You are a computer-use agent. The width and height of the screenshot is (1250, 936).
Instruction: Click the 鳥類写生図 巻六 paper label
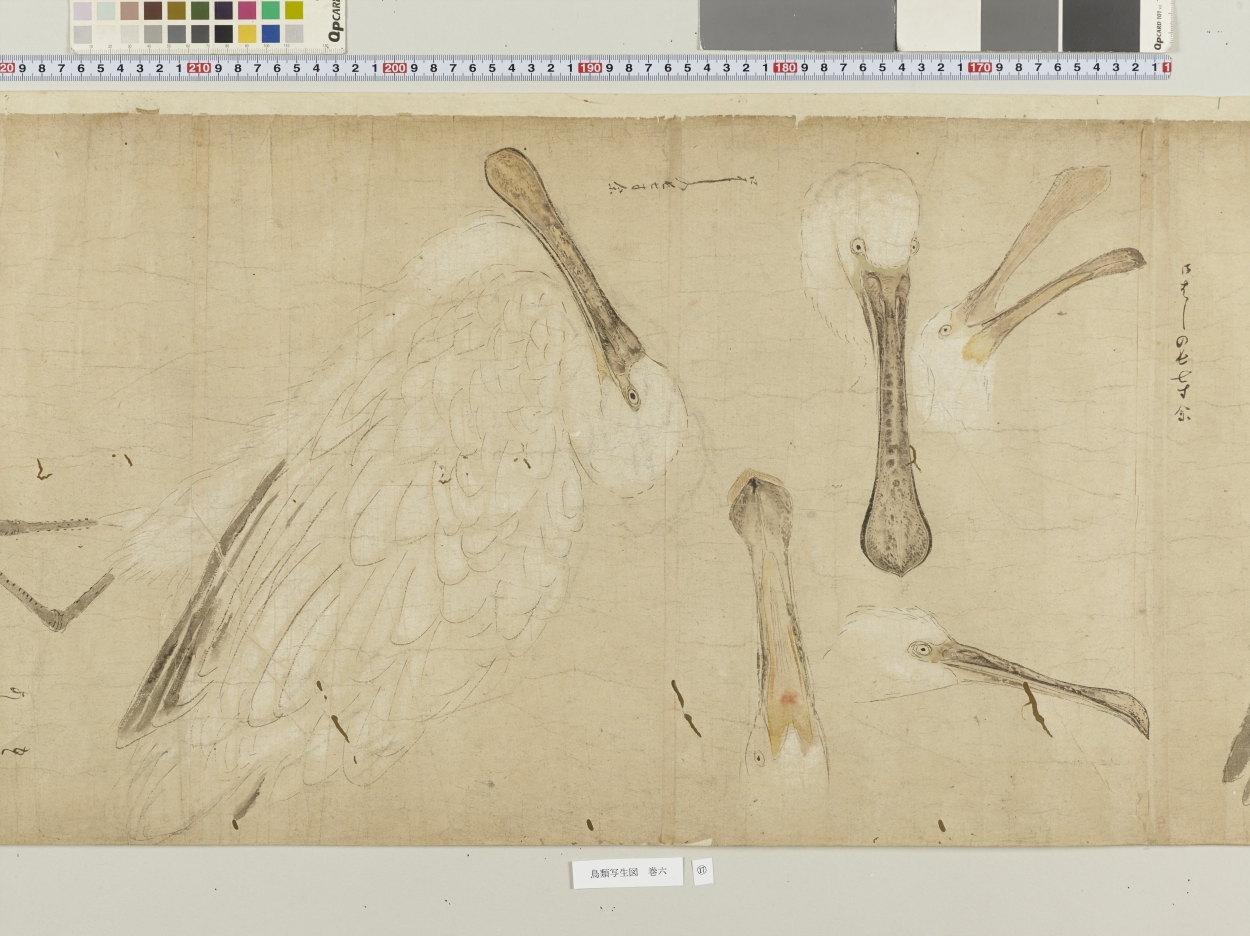pyautogui.click(x=627, y=872)
